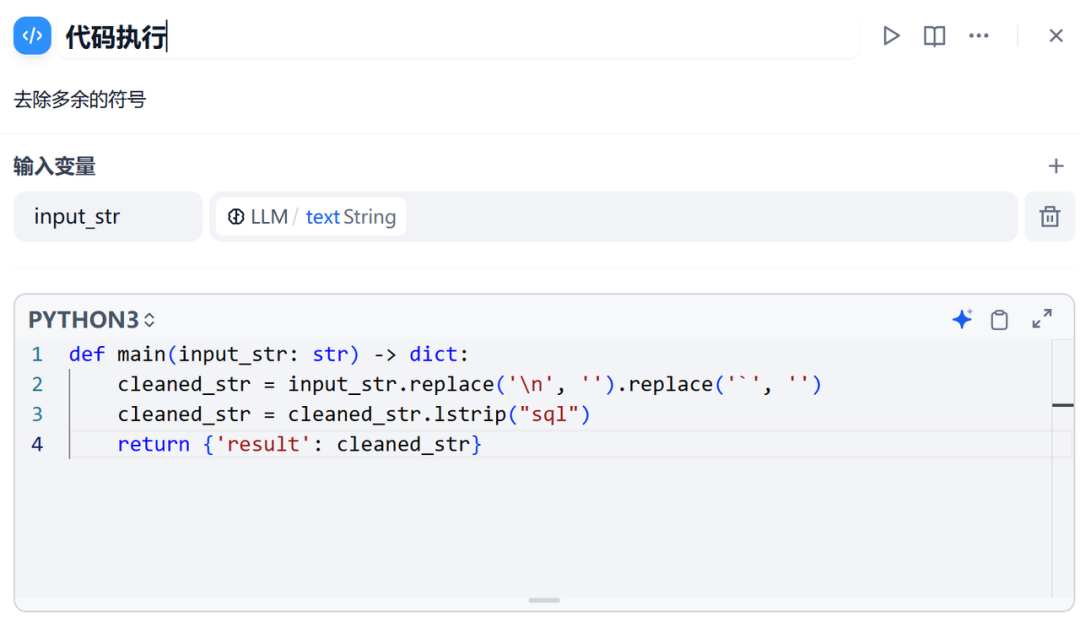Screen dimensions: 1080x617
Task: Copy the code to clipboard
Action: point(999,319)
